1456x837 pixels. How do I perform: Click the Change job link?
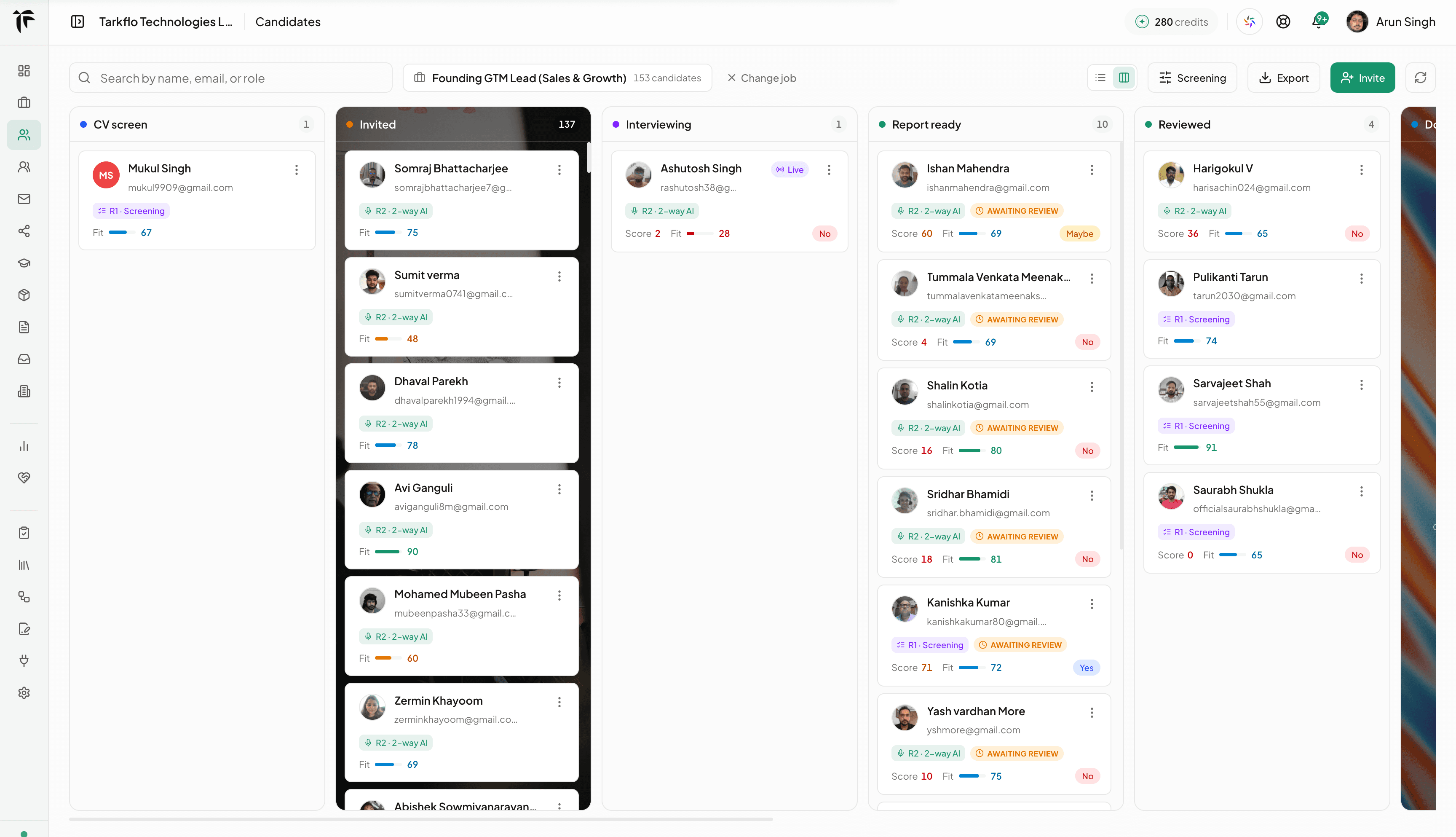[x=762, y=78]
